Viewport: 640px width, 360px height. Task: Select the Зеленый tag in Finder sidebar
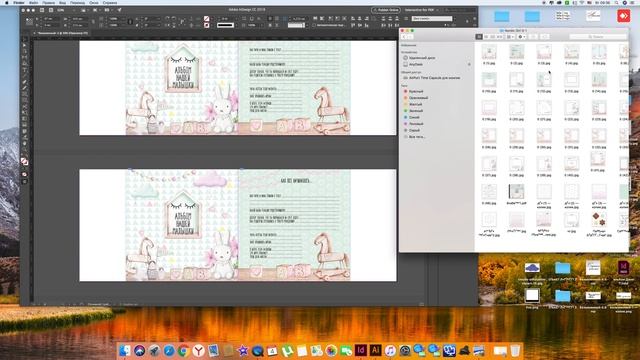coord(416,111)
